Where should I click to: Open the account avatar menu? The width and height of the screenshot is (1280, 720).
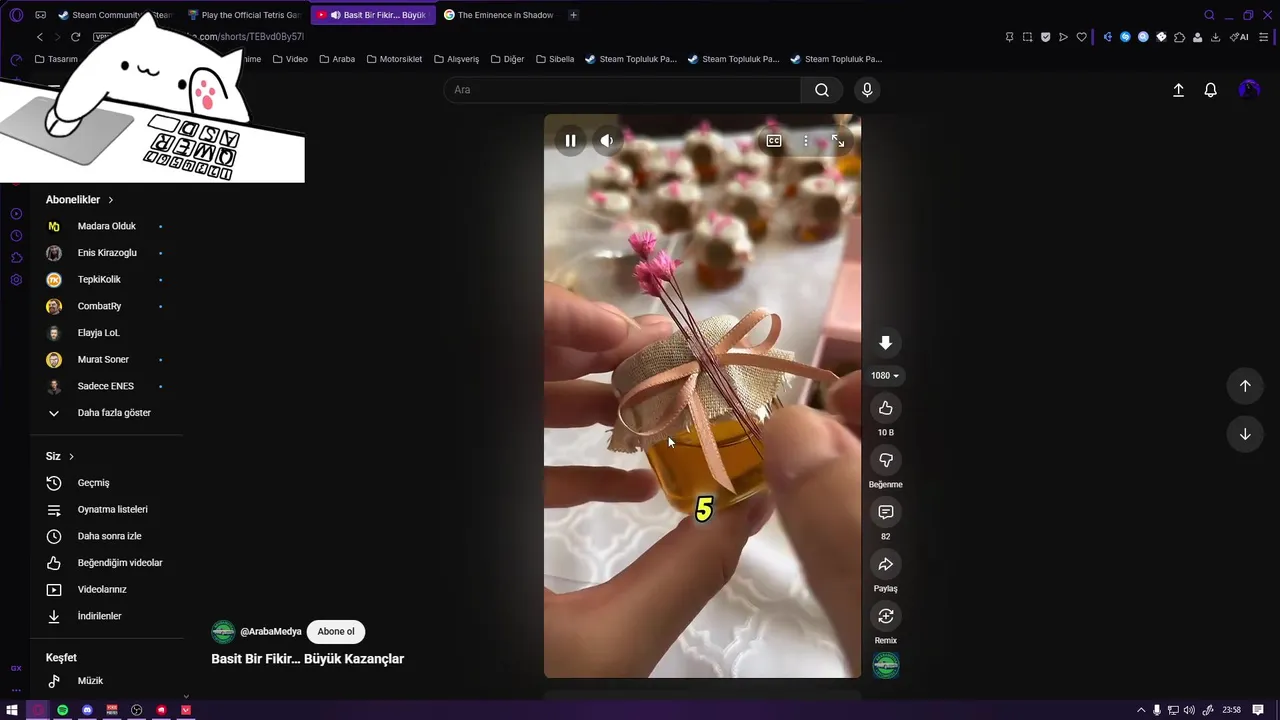(x=1248, y=90)
